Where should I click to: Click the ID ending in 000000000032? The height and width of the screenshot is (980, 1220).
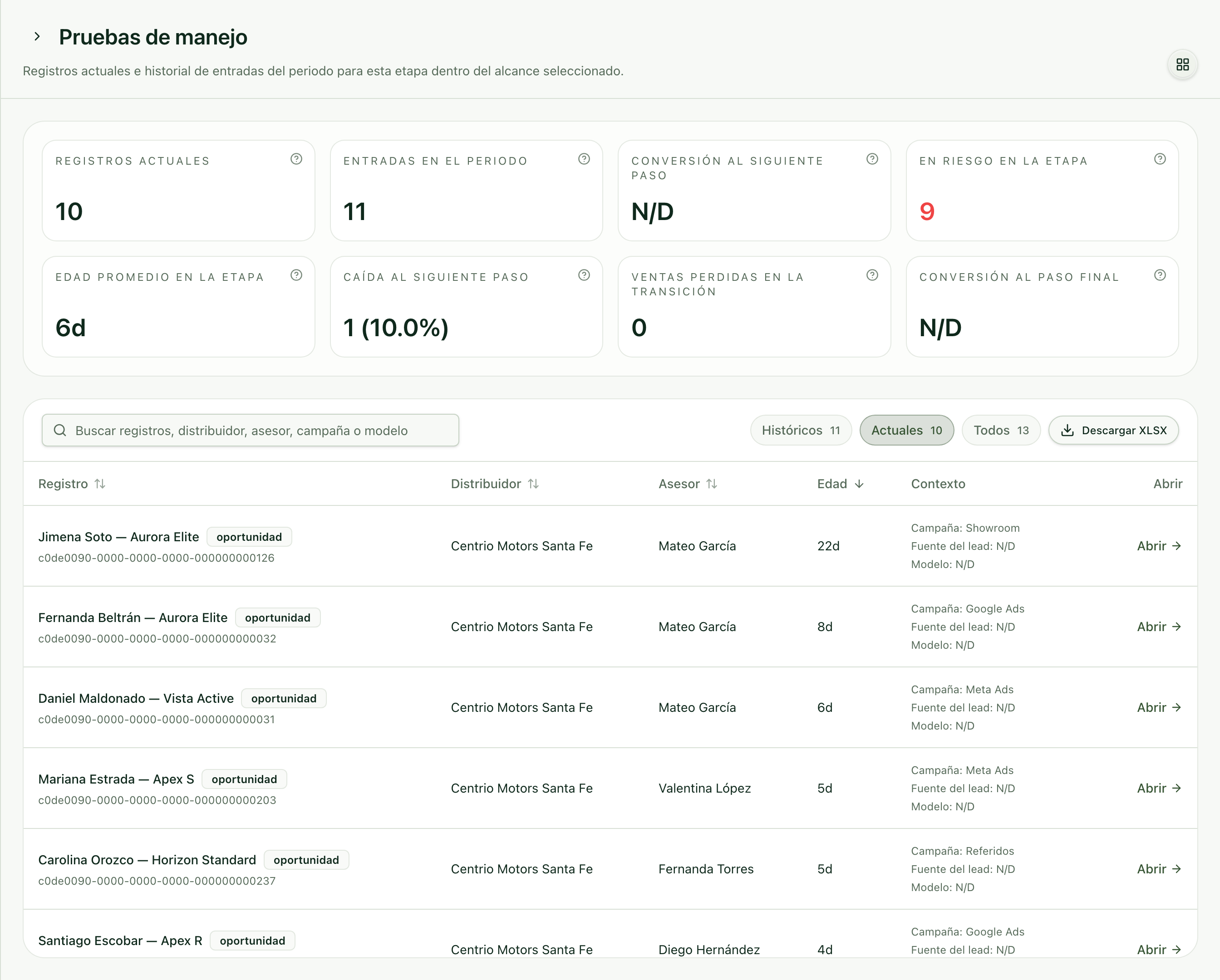coord(157,639)
